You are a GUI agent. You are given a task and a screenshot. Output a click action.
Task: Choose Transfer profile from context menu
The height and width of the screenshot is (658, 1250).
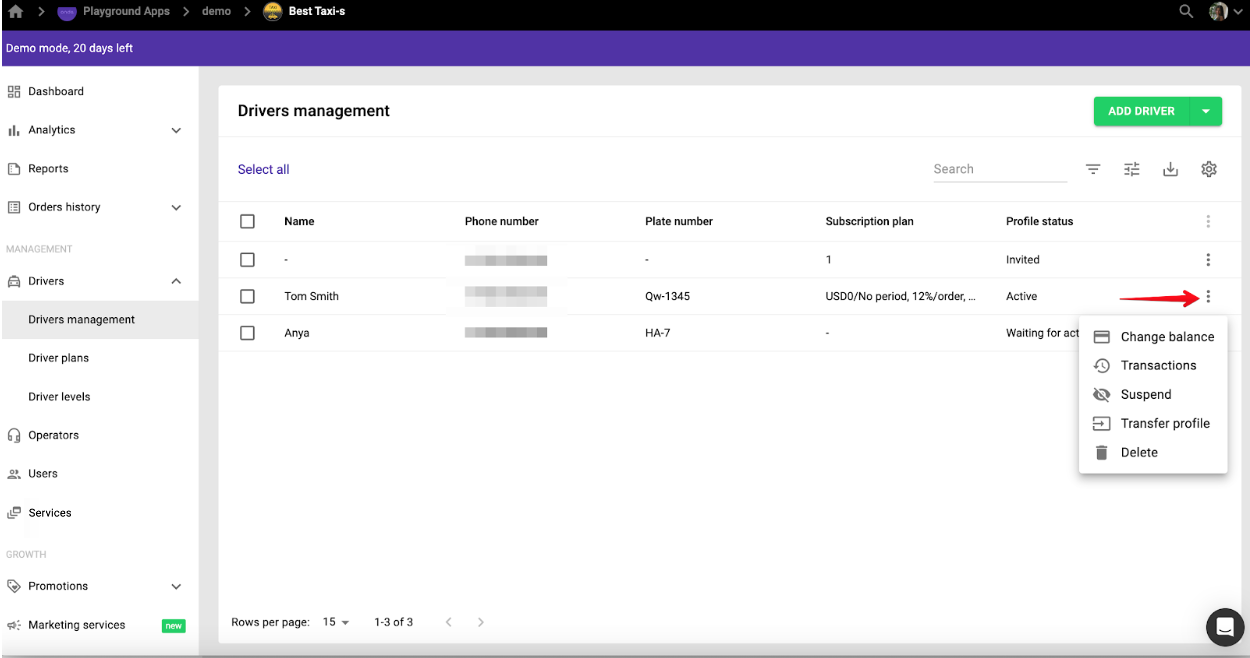coord(1153,423)
